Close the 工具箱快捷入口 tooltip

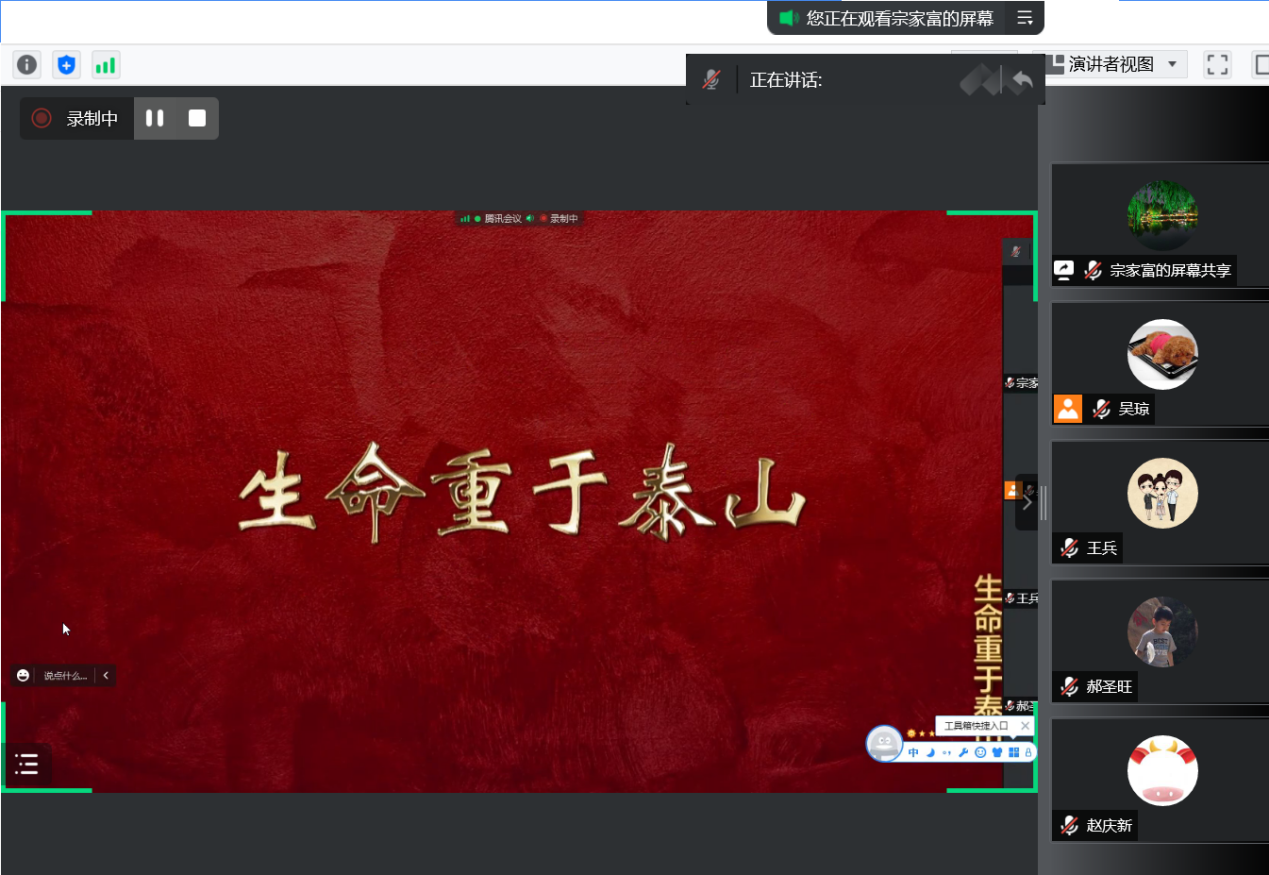(1025, 726)
